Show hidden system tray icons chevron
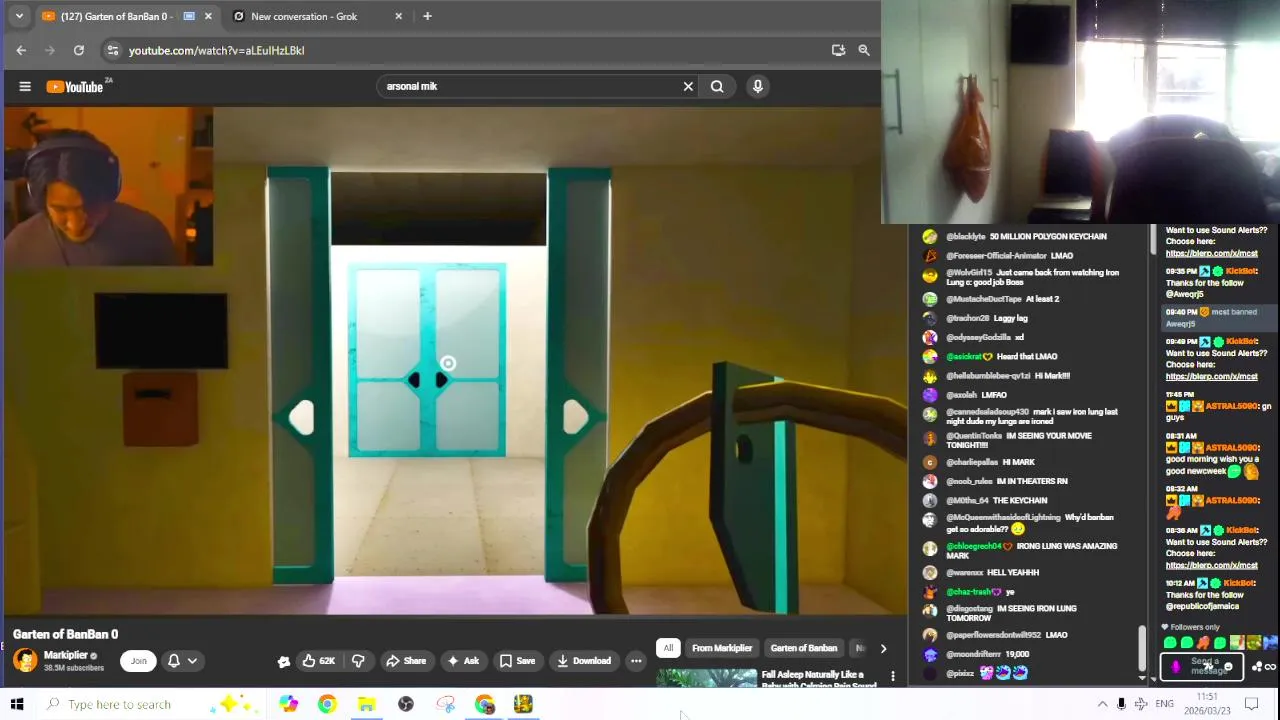The height and width of the screenshot is (720, 1280). 1102,704
